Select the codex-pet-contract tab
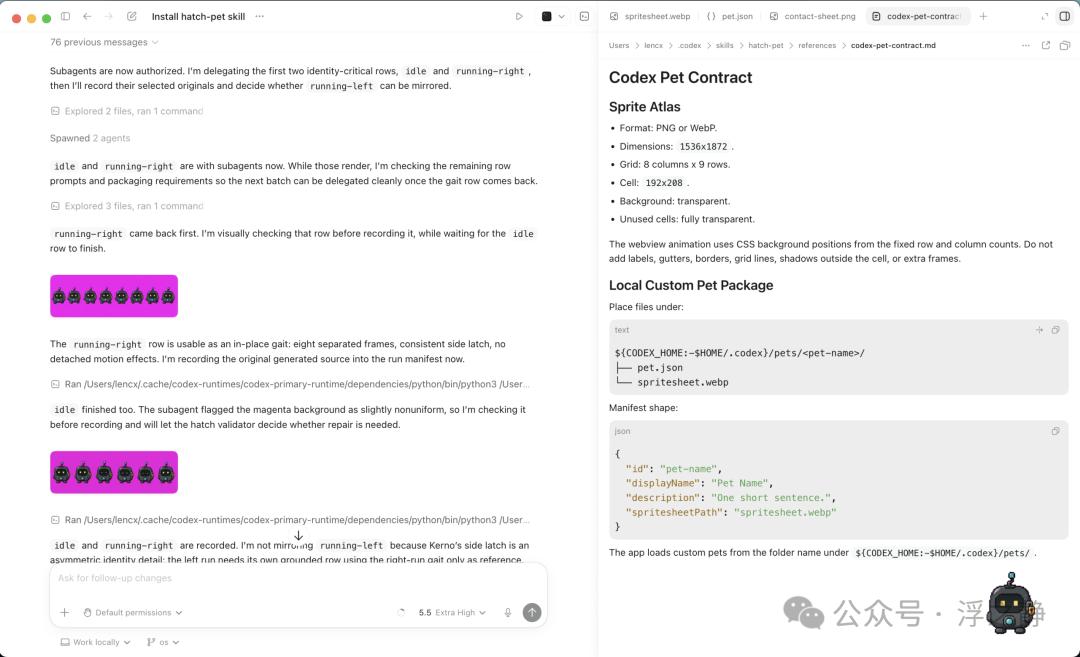Screen dimensions: 1080x657 [x=918, y=17]
